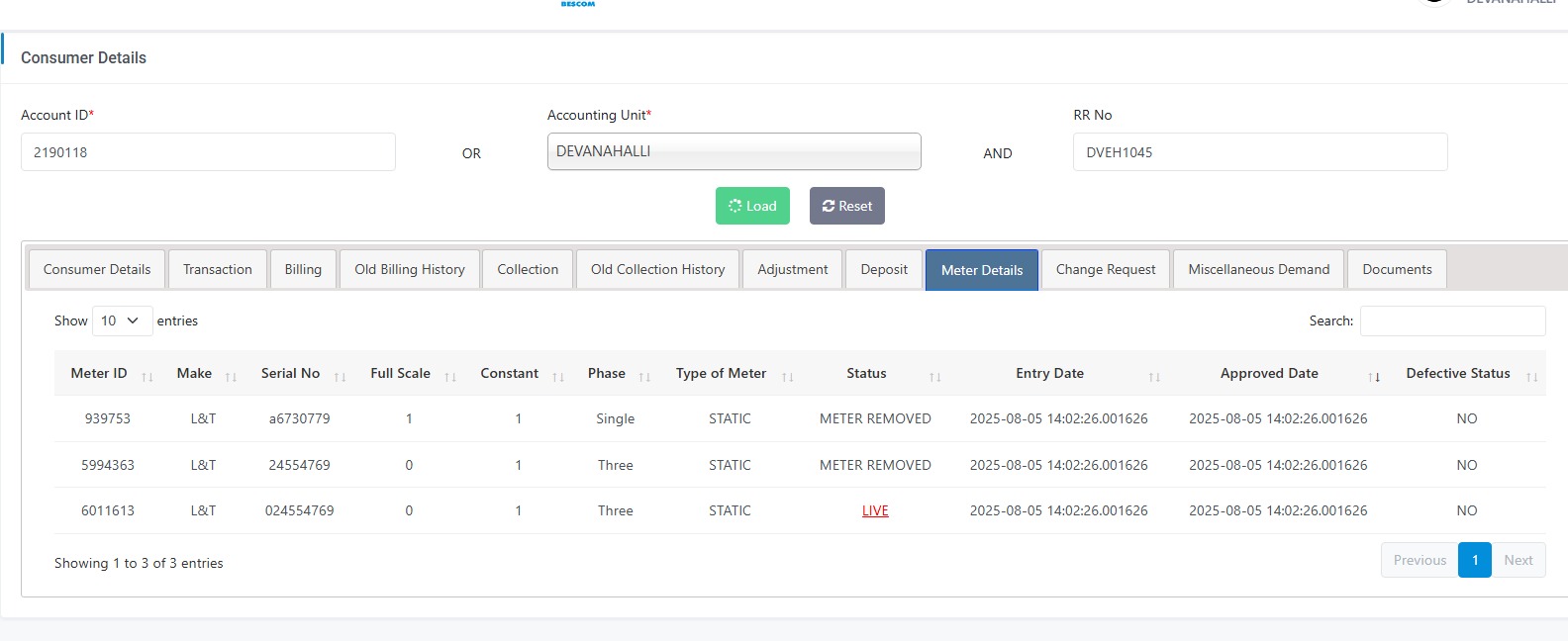This screenshot has height=641, width=1568.
Task: Click the Reset button
Action: (846, 206)
